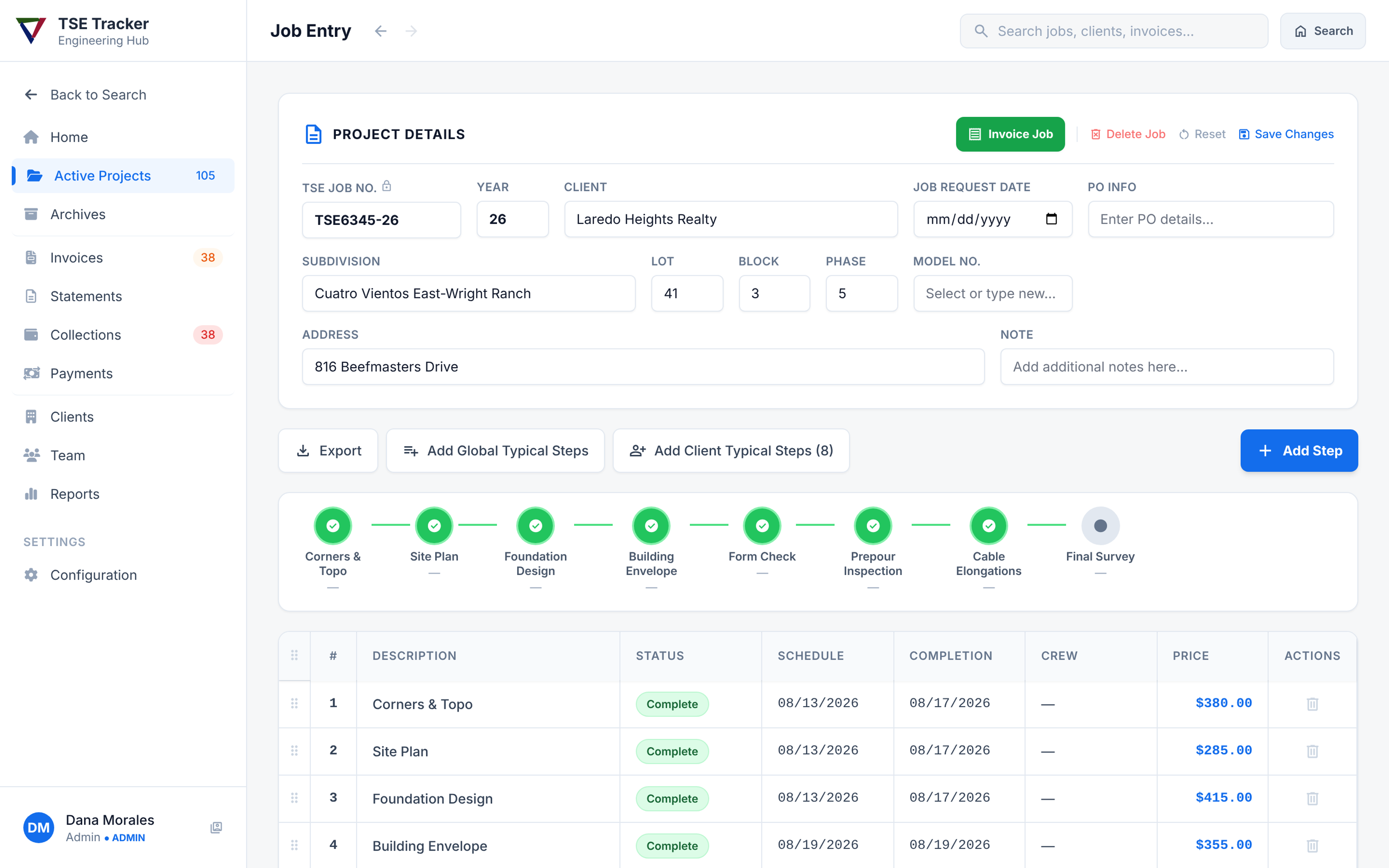The image size is (1389, 868).
Task: Open the Archives section
Action: coord(123,214)
